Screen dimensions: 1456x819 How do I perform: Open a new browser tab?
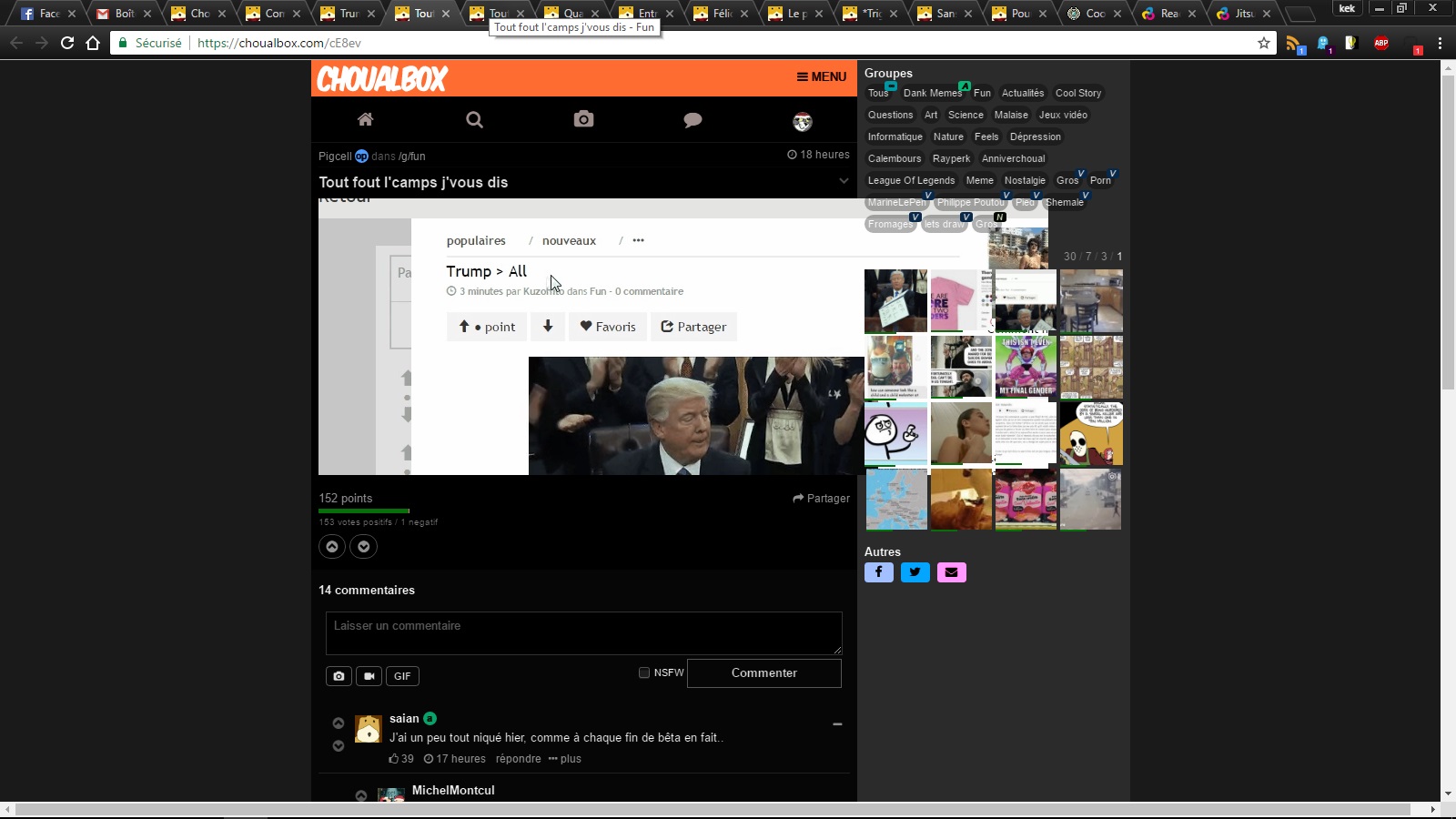pos(1299,14)
